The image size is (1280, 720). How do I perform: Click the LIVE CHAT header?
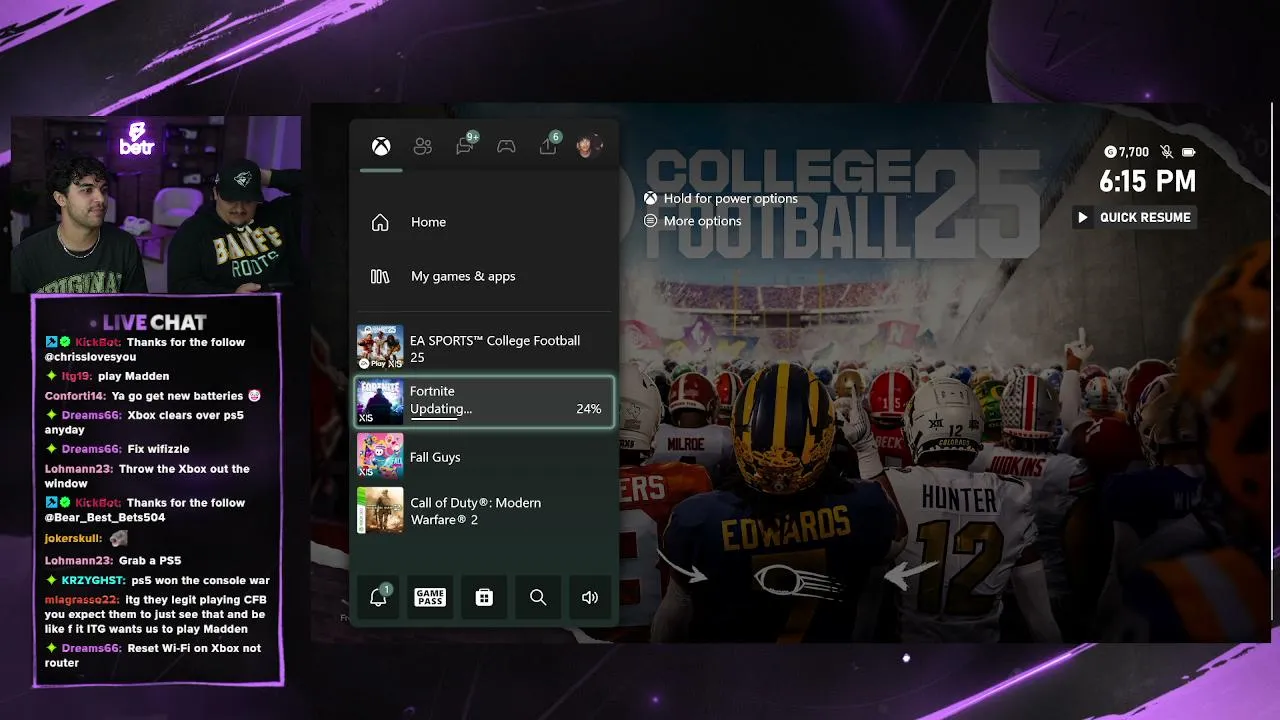pyautogui.click(x=155, y=322)
